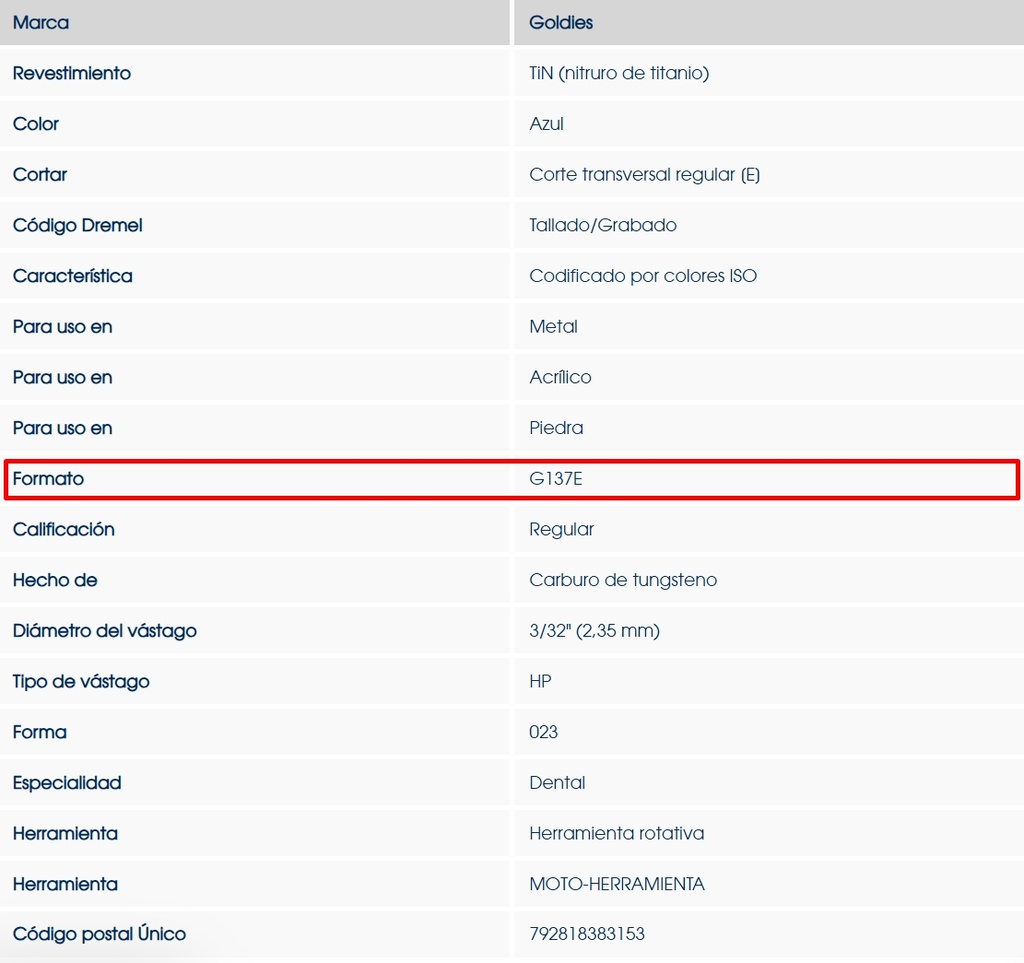Click the Azul color value
This screenshot has height=963, width=1024.
tap(546, 124)
